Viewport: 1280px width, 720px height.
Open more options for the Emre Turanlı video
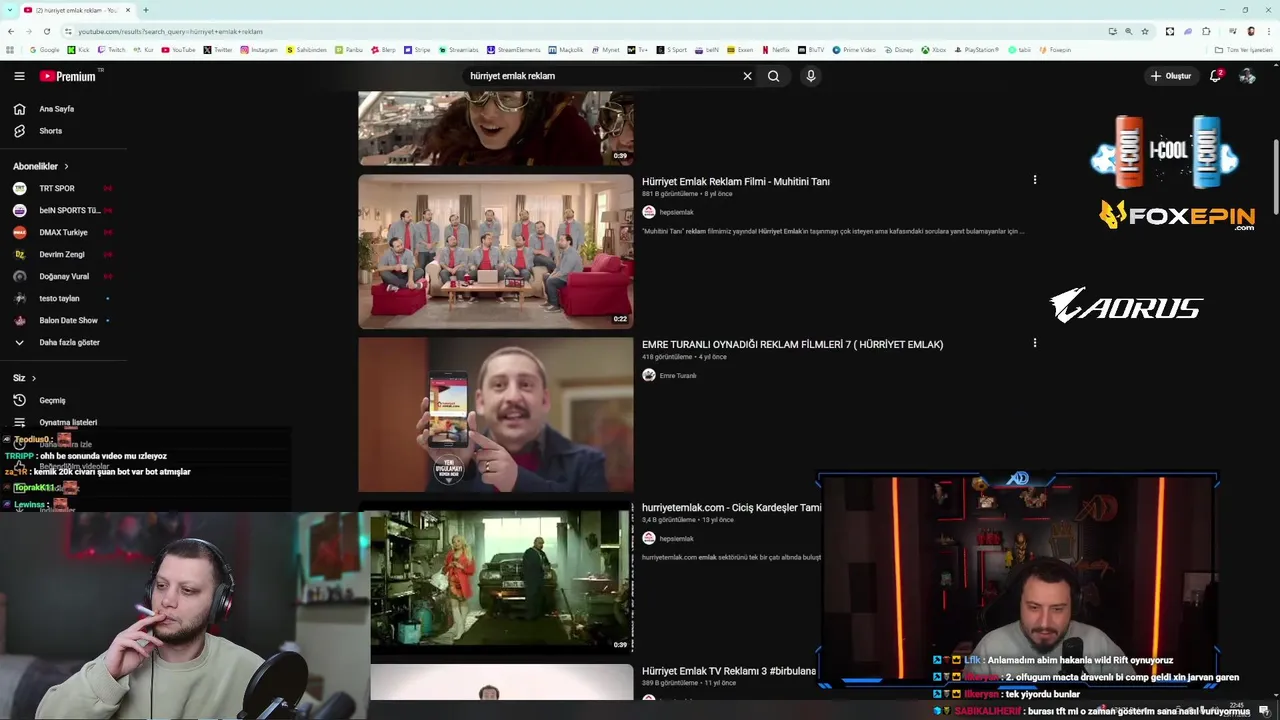click(x=1035, y=343)
